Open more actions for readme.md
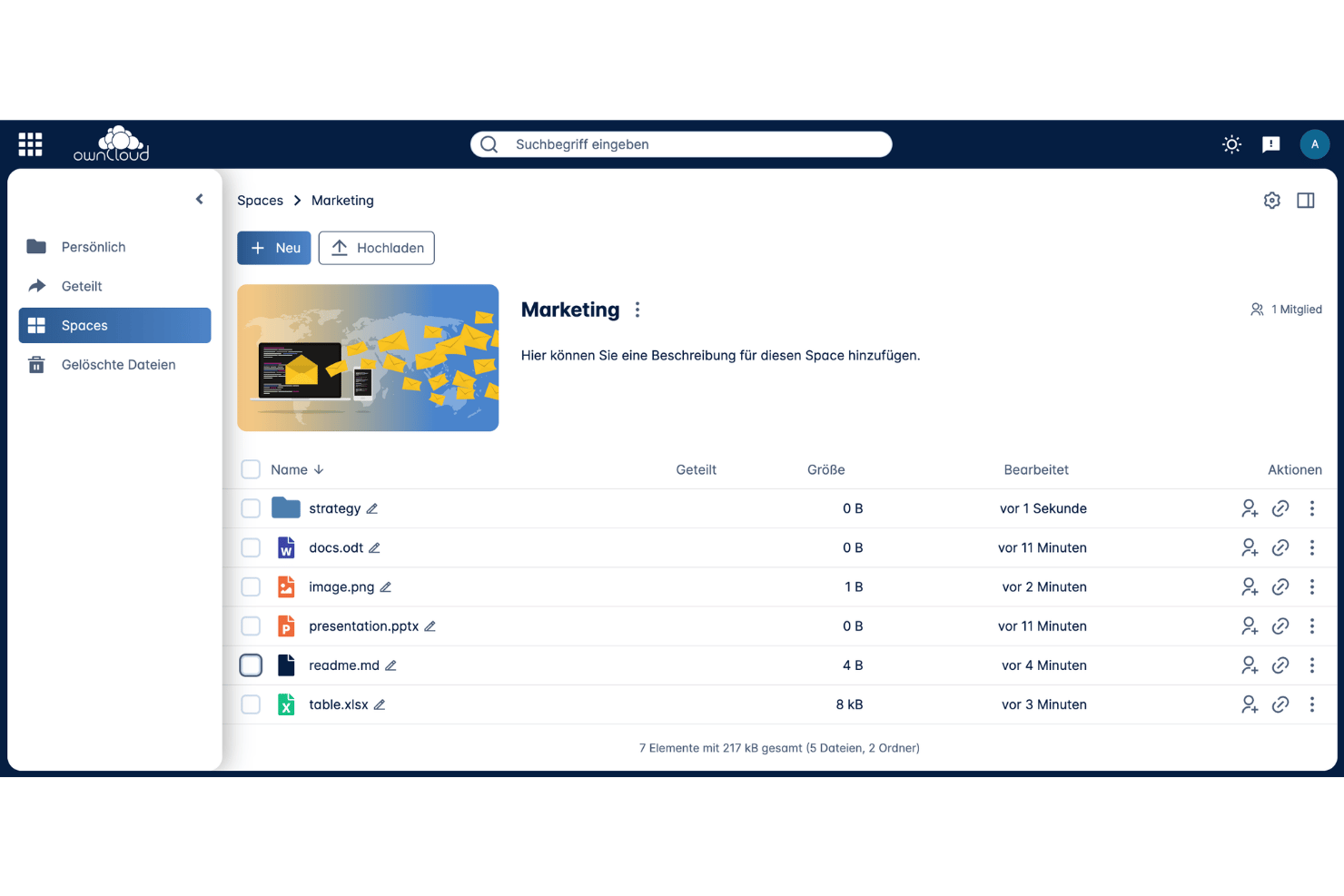Viewport: 1344px width, 896px height. coord(1312,665)
